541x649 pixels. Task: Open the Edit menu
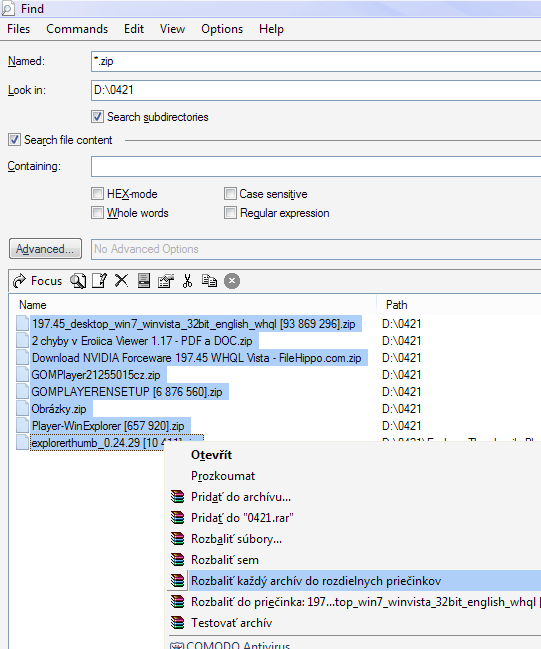134,29
